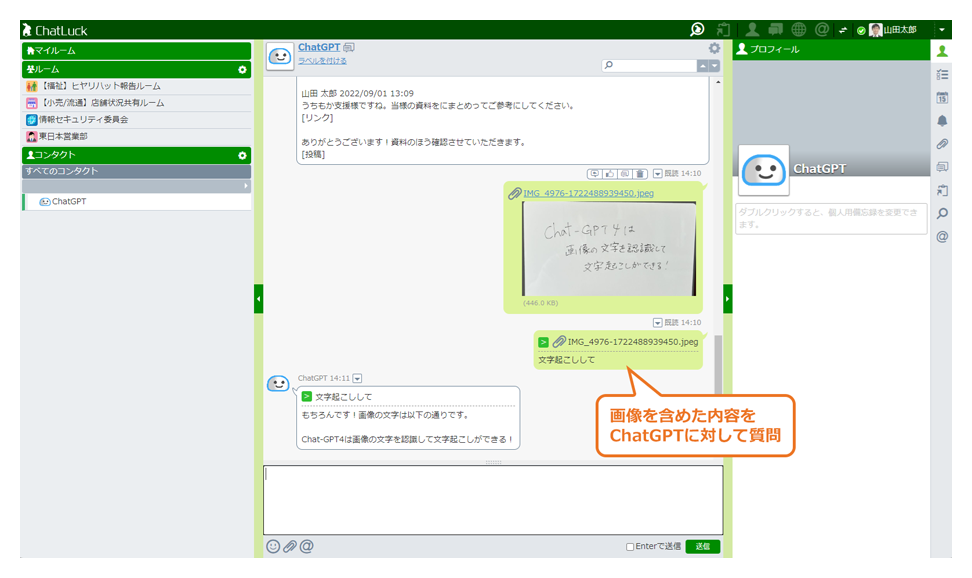972x578 pixels.
Task: Open attachments paperclip in right sidebar
Action: point(942,144)
